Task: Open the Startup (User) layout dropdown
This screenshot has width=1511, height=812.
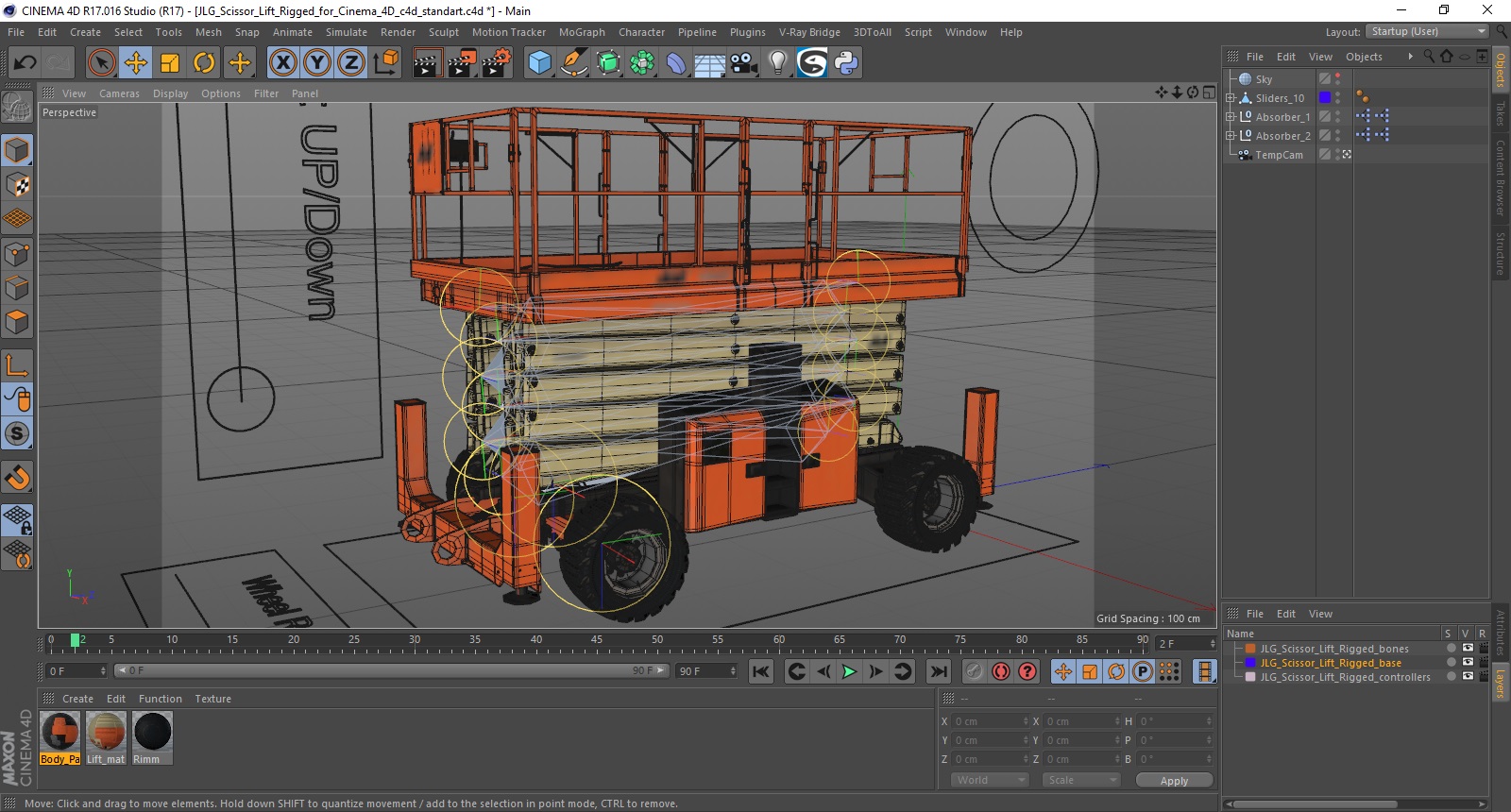Action: coord(1427,32)
